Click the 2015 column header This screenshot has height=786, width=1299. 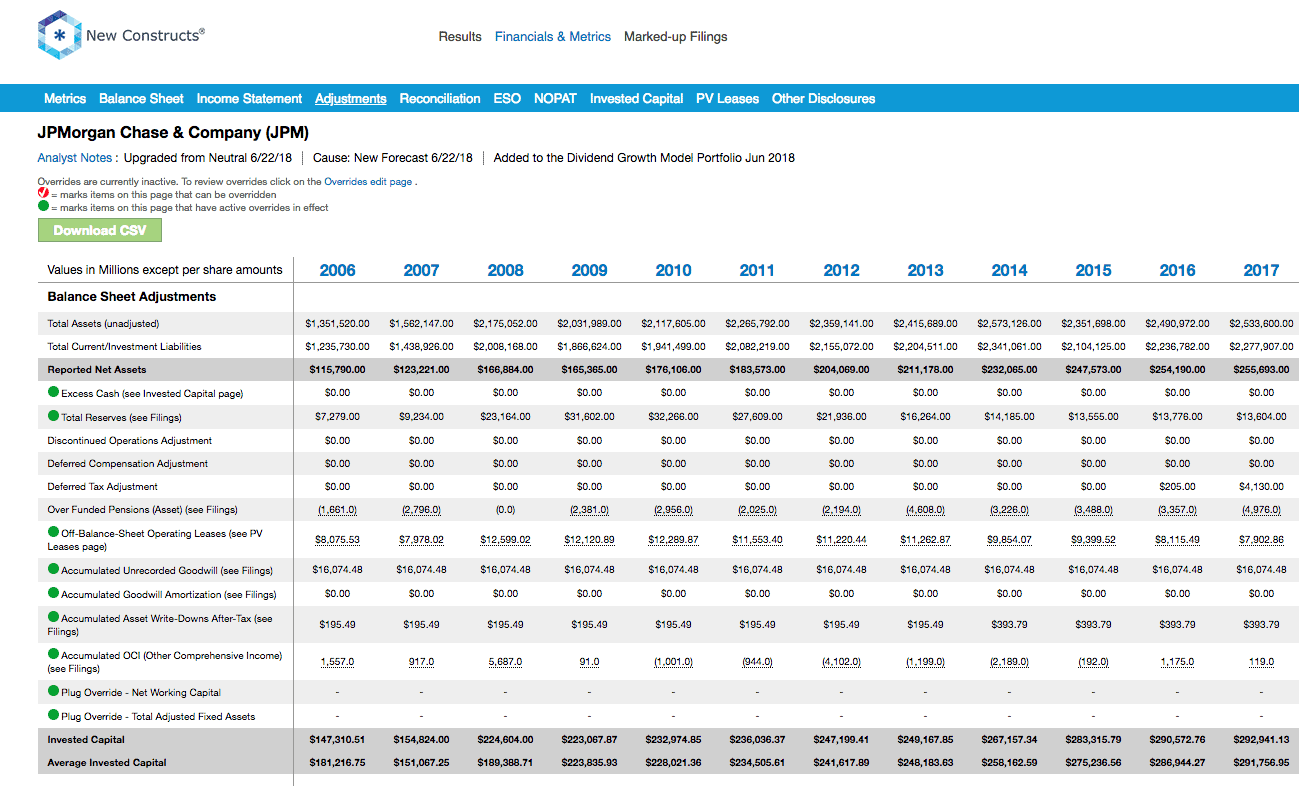point(1094,270)
